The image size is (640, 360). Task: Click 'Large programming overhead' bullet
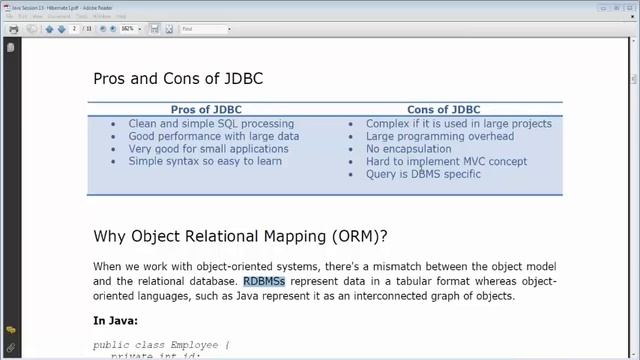[x=440, y=136]
